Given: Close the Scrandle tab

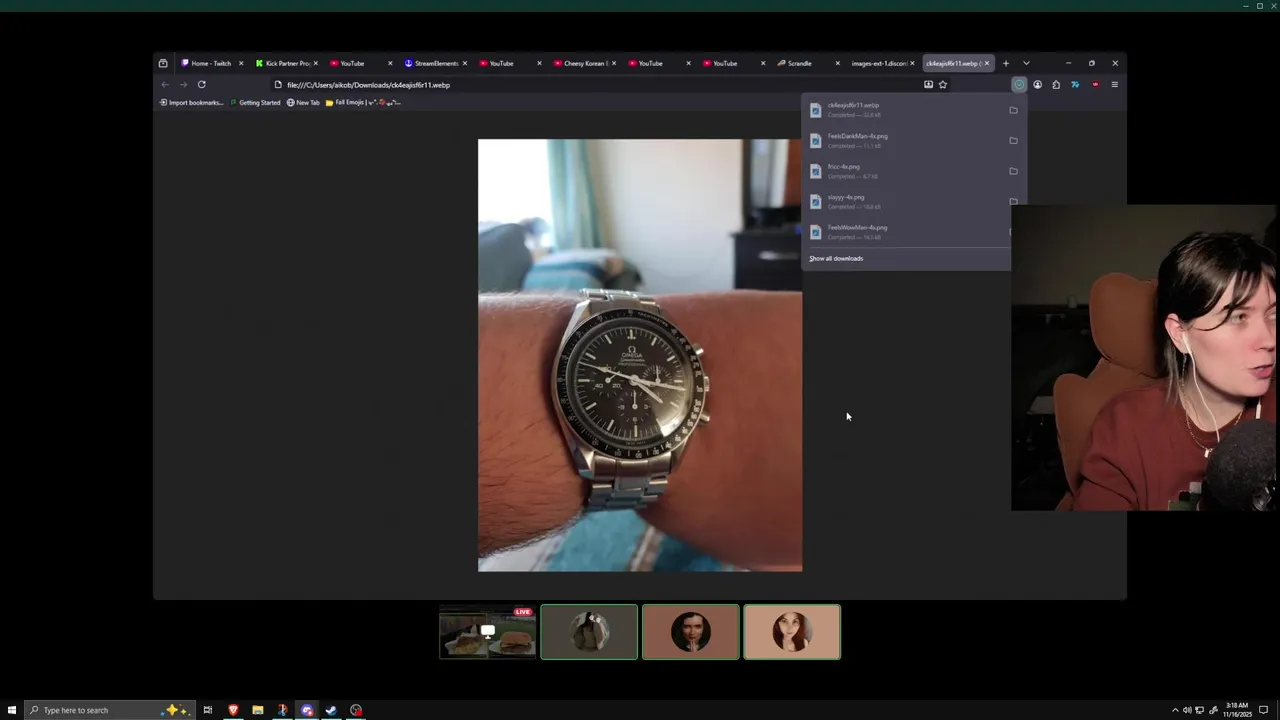Looking at the screenshot, I should pos(838,63).
